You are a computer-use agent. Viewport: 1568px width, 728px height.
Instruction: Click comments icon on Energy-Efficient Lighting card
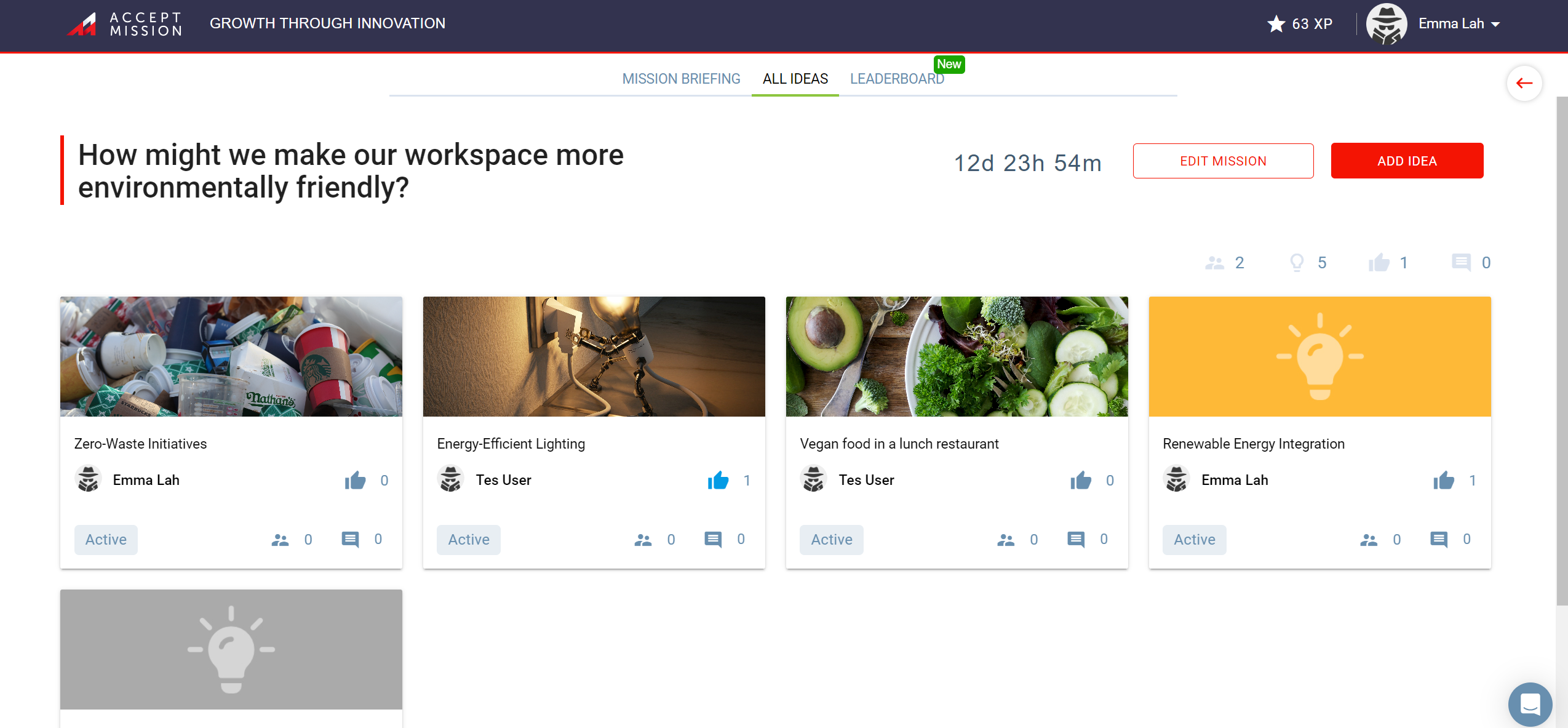713,540
